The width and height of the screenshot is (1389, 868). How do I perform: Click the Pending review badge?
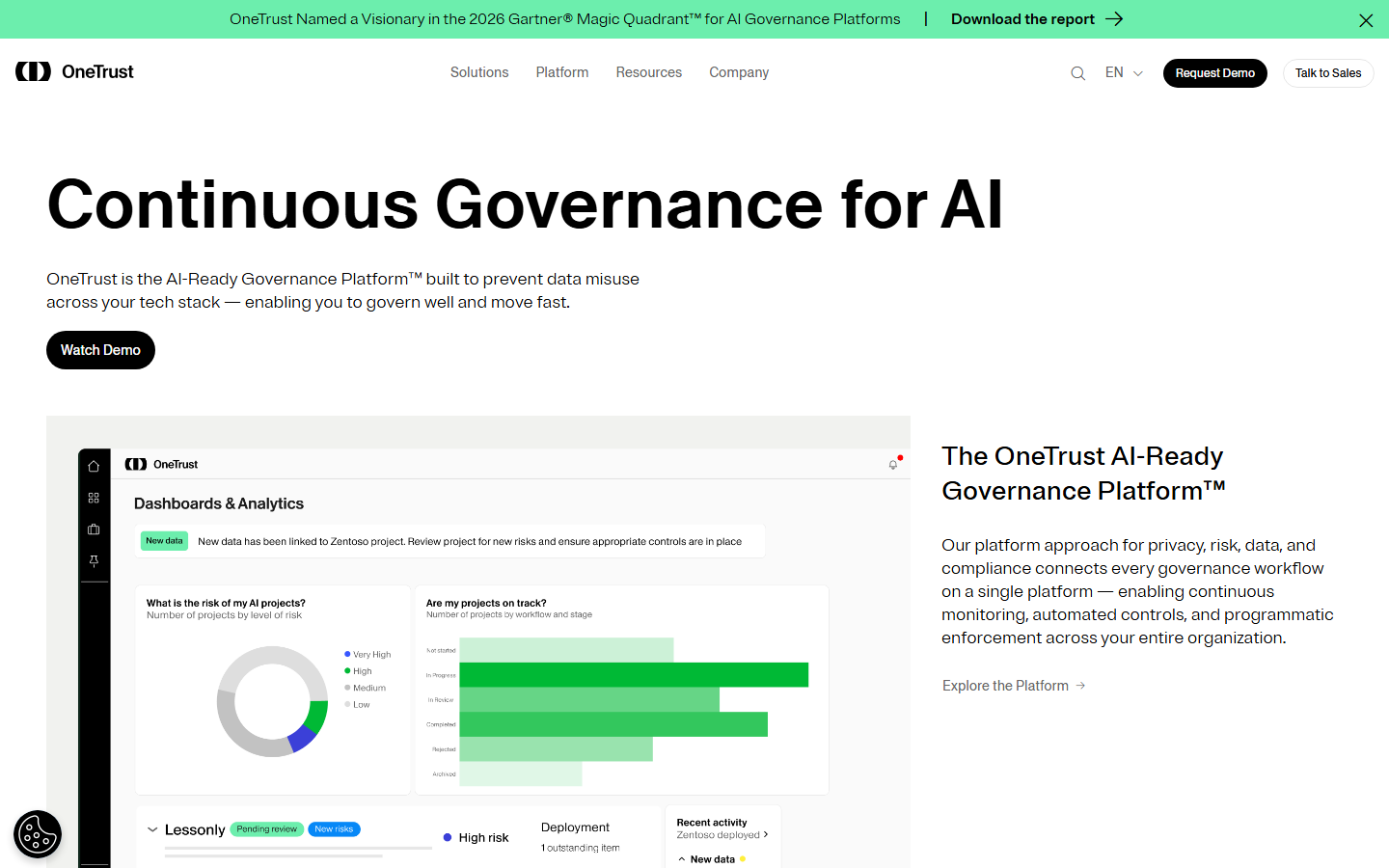click(267, 829)
